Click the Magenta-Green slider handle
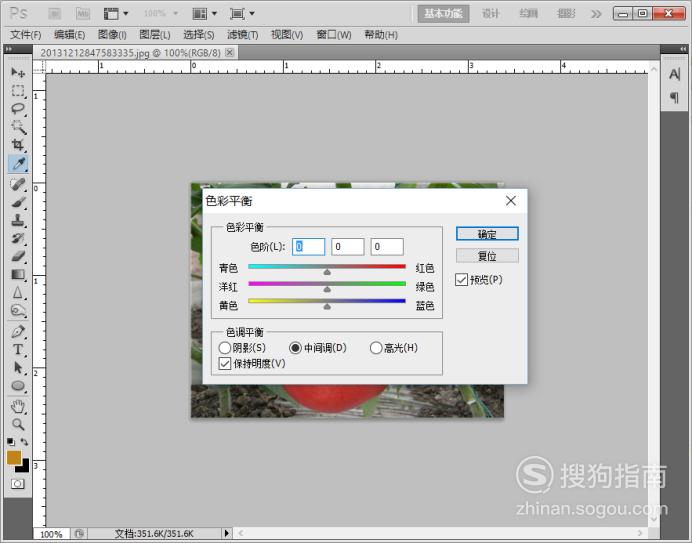 (x=327, y=289)
